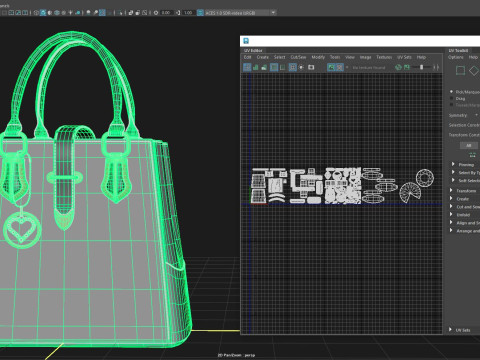This screenshot has width=480, height=360.
Task: Click the All button in UV Toolkit
Action: [x=469, y=145]
